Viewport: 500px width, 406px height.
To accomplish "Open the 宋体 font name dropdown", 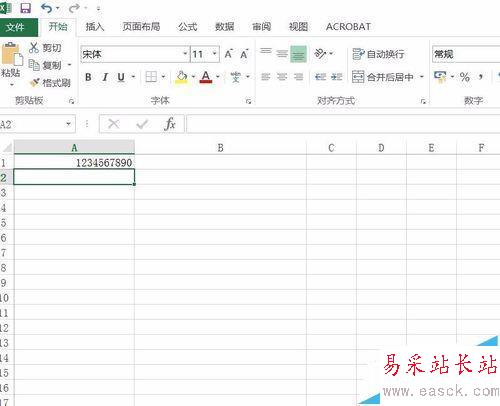I will [x=185, y=54].
